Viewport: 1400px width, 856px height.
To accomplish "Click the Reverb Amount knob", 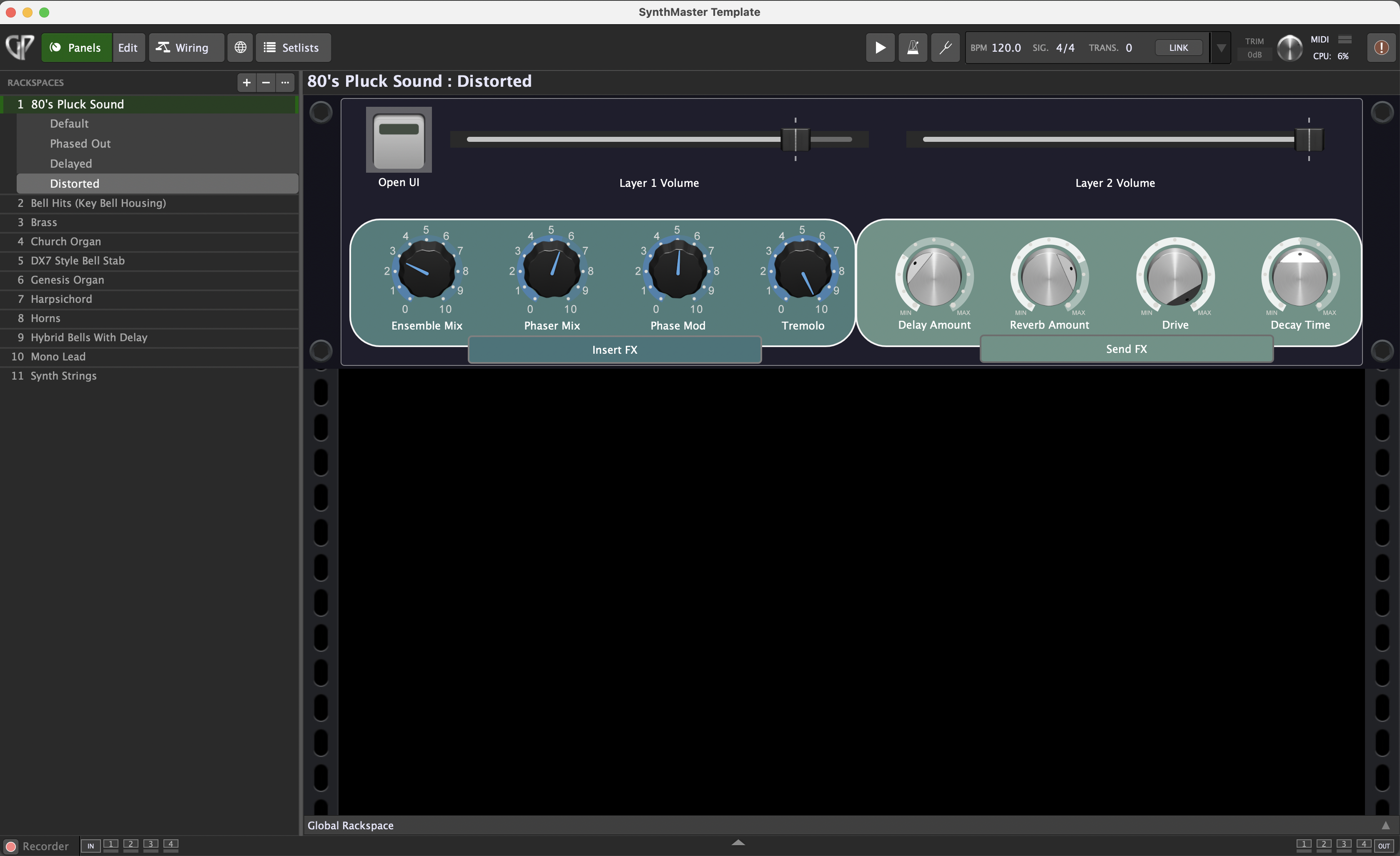I will click(1049, 277).
